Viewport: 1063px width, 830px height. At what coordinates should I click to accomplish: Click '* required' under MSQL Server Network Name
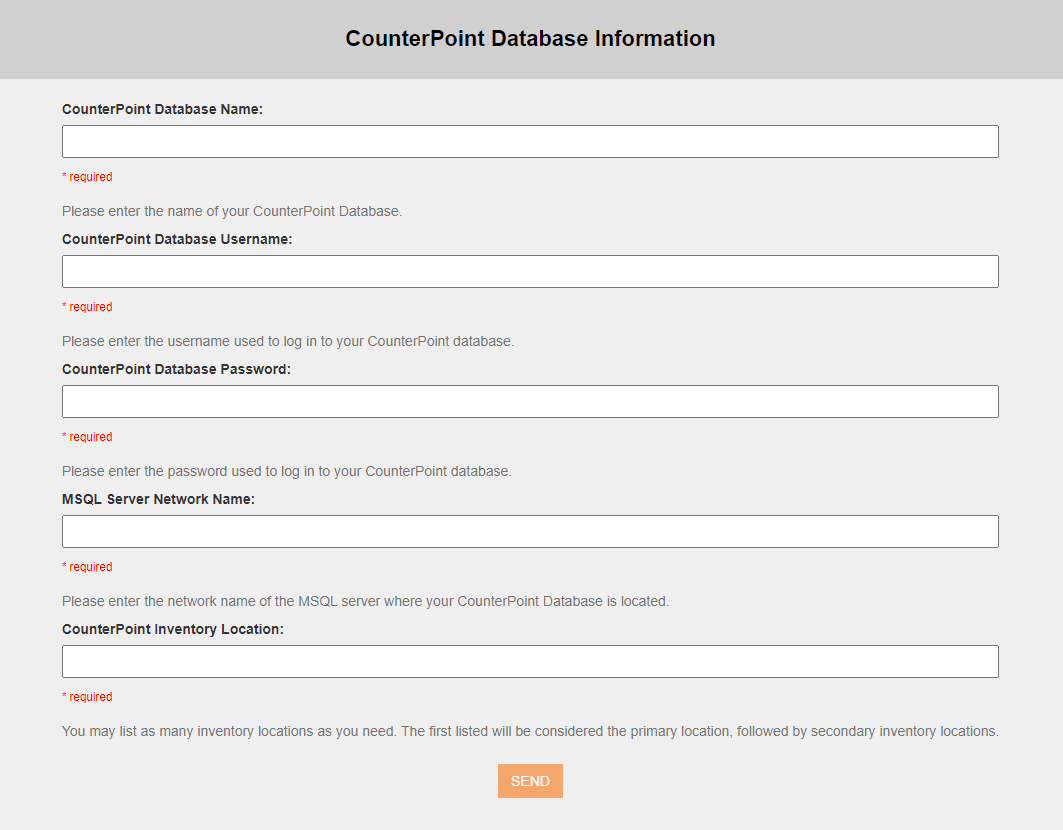87,567
